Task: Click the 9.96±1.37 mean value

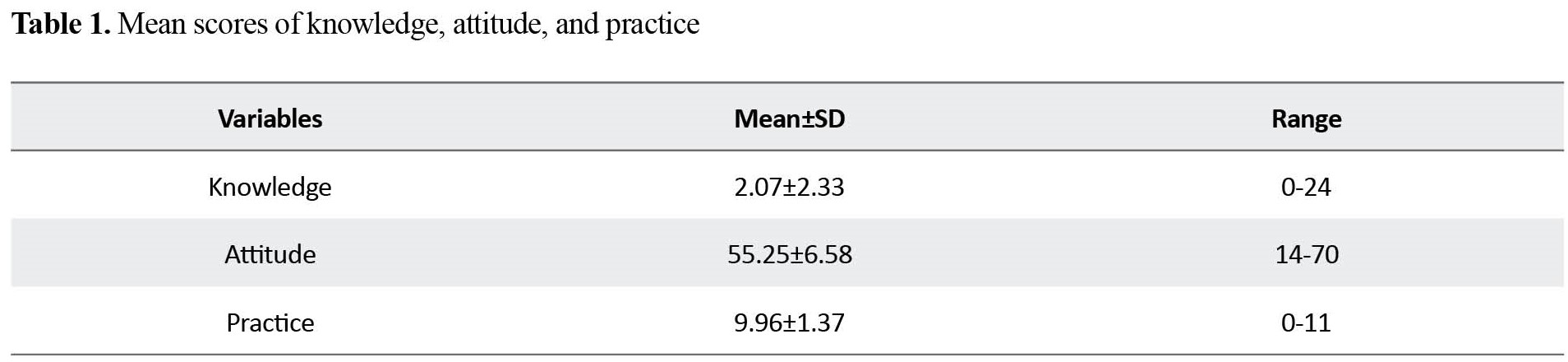Action: click(x=789, y=323)
